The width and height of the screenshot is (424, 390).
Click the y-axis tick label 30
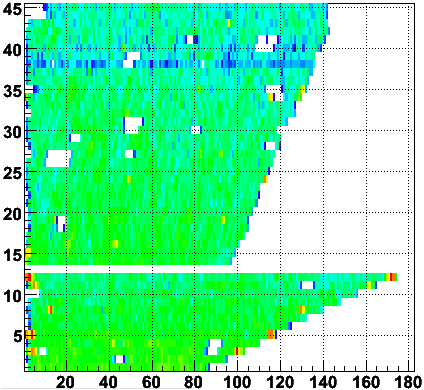[x=12, y=133]
